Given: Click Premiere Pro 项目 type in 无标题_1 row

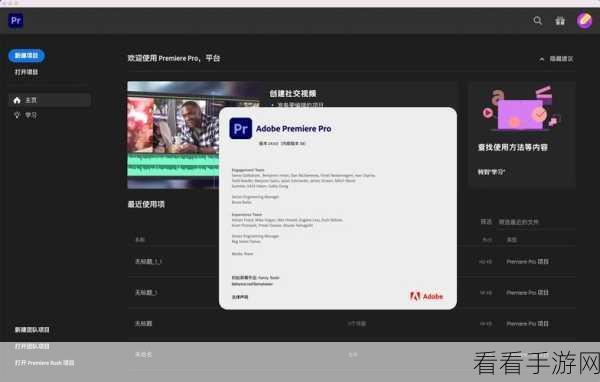Looking at the screenshot, I should [528, 292].
